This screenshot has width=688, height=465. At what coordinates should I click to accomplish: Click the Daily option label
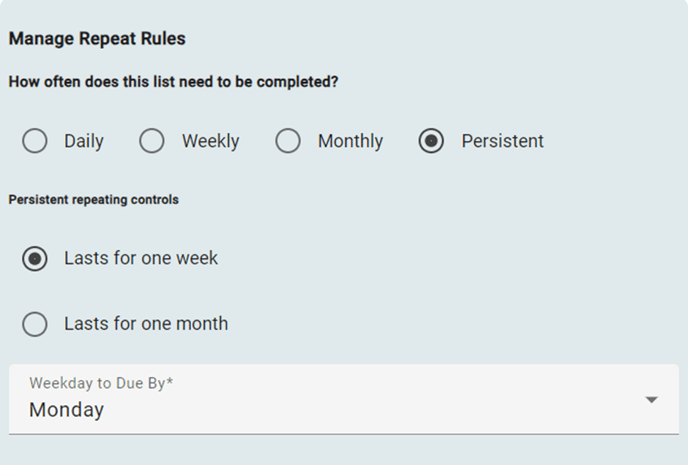84,141
